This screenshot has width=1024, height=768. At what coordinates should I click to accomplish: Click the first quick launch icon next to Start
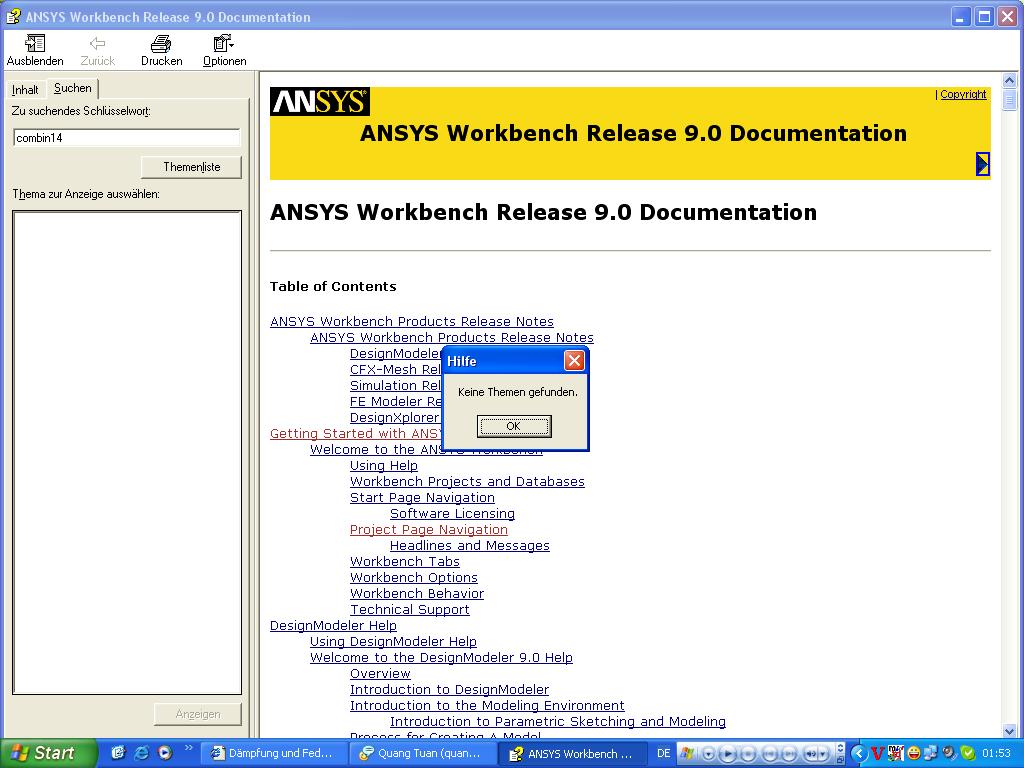click(118, 753)
